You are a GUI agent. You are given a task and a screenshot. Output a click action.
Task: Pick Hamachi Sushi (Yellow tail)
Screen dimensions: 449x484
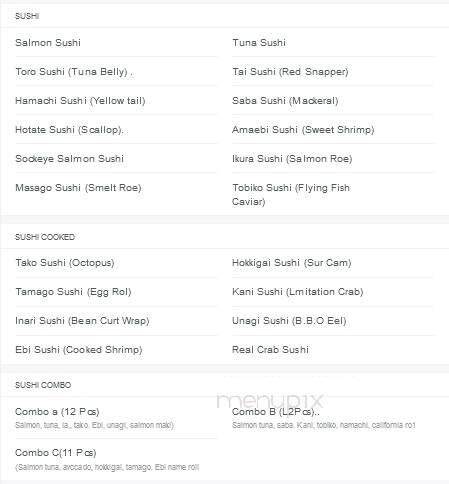coord(80,101)
